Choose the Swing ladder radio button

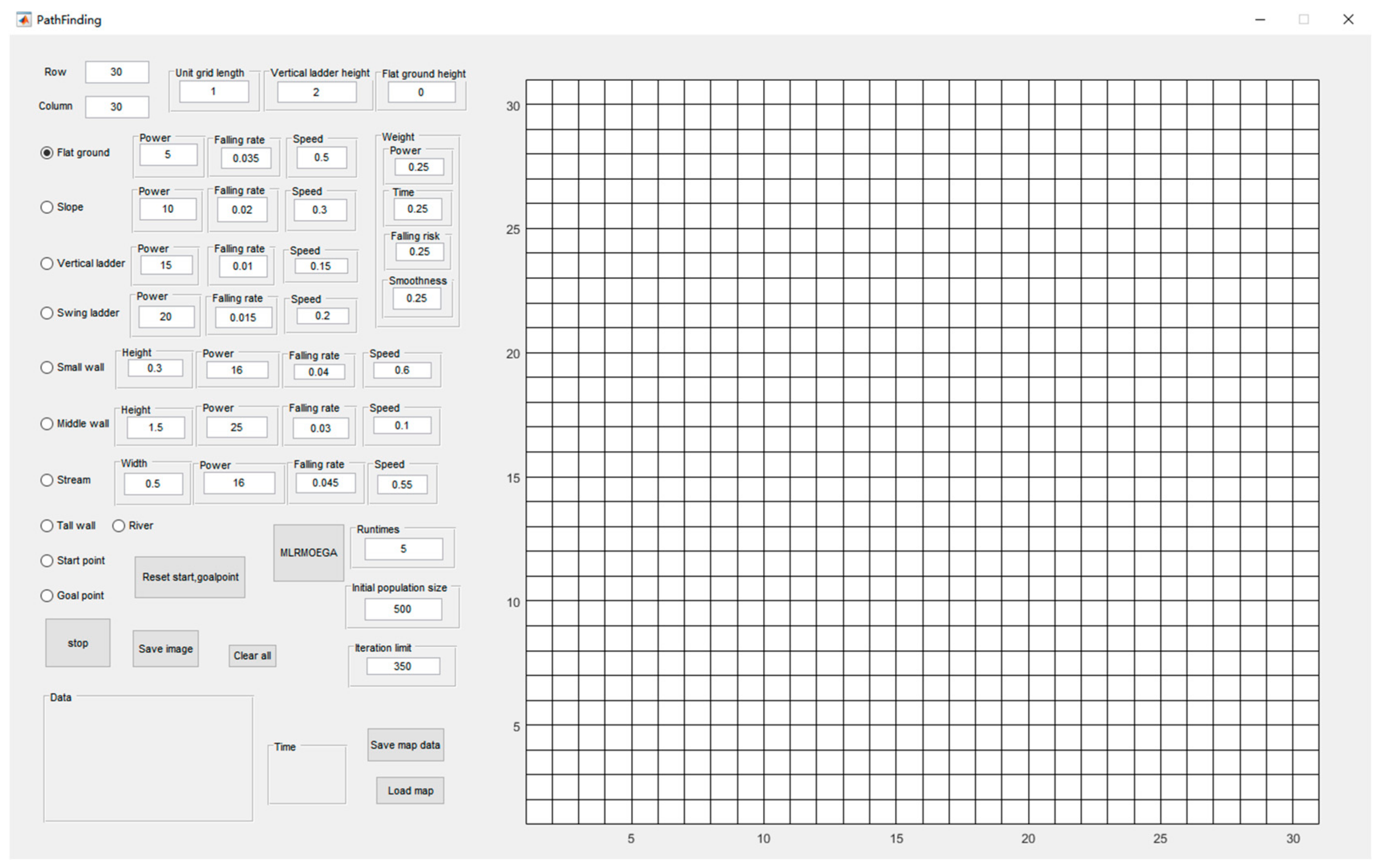point(47,313)
